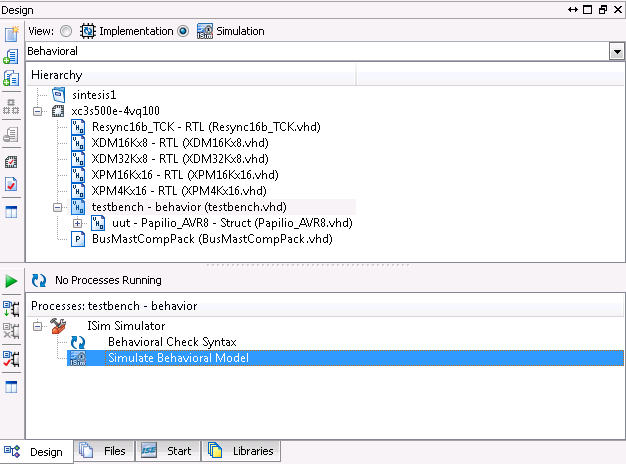This screenshot has height=464, width=626.
Task: Click the VHDL icon beside XDM32Kx8
Action: point(78,159)
